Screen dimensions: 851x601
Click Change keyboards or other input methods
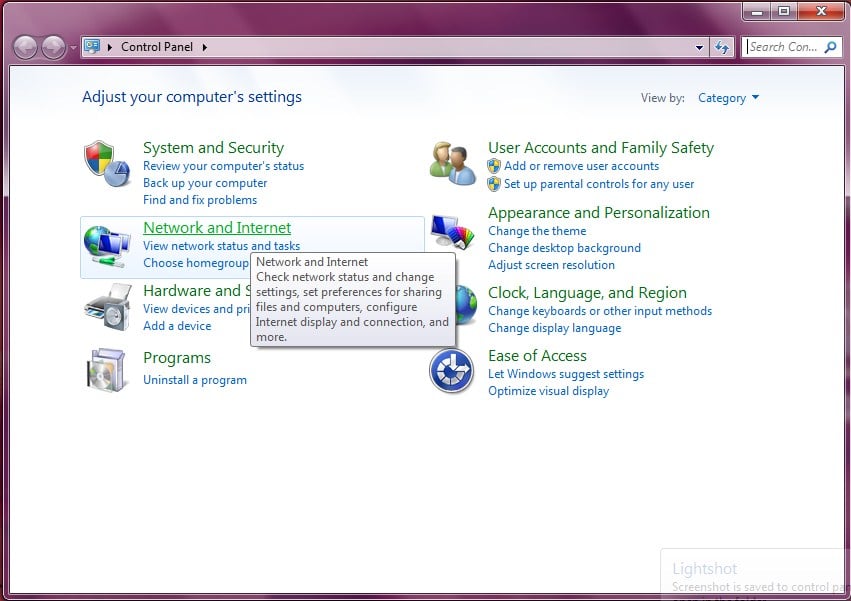[600, 311]
